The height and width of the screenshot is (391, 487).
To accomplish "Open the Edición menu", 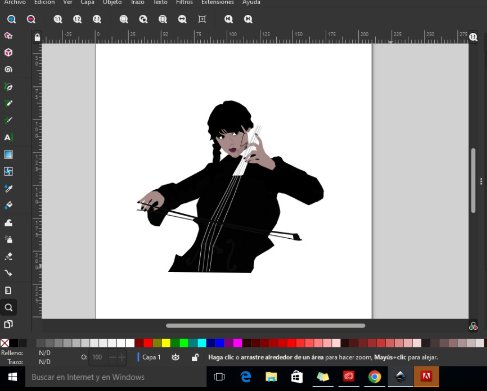I will click(45, 2).
